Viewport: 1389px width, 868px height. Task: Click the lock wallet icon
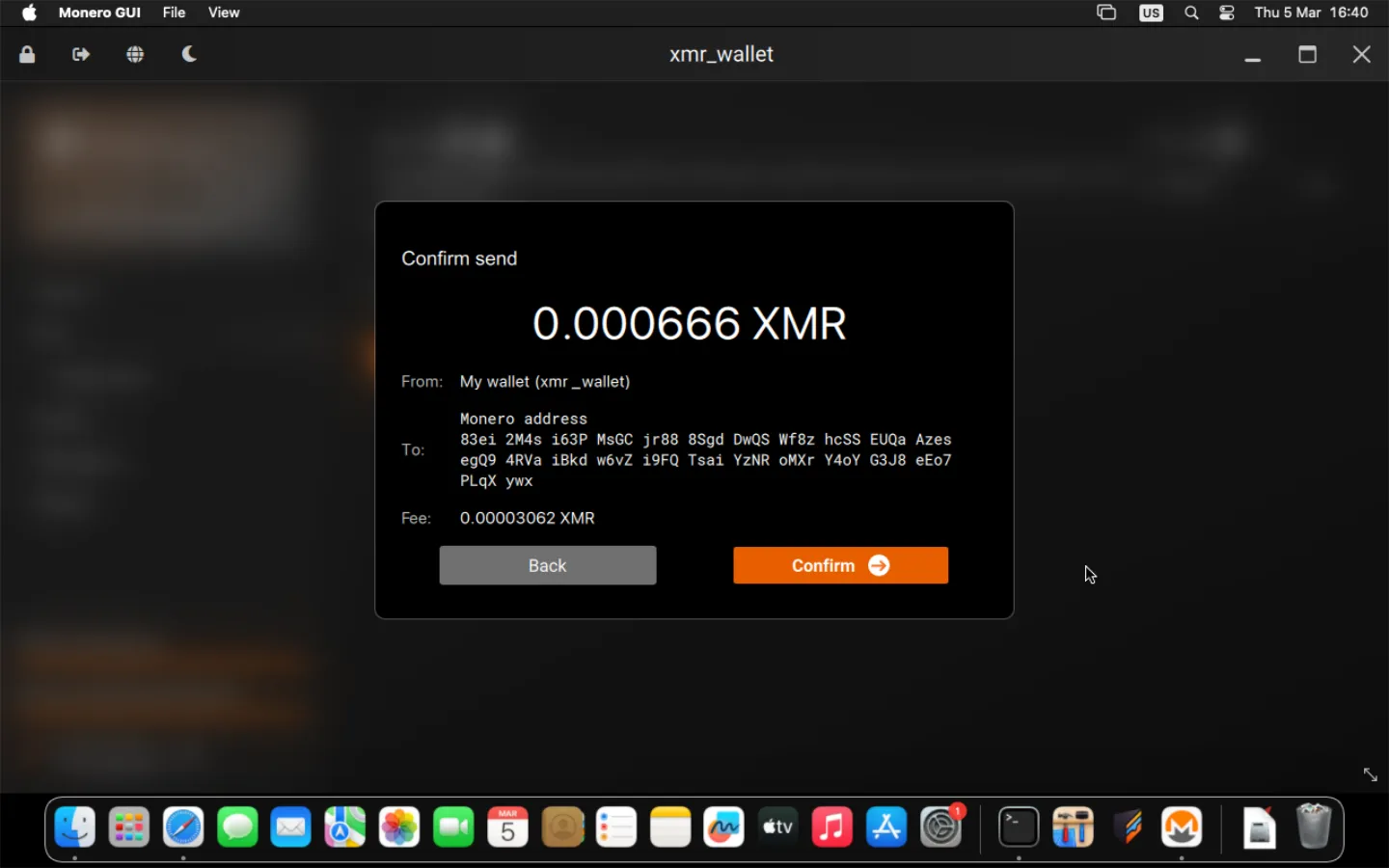click(27, 54)
